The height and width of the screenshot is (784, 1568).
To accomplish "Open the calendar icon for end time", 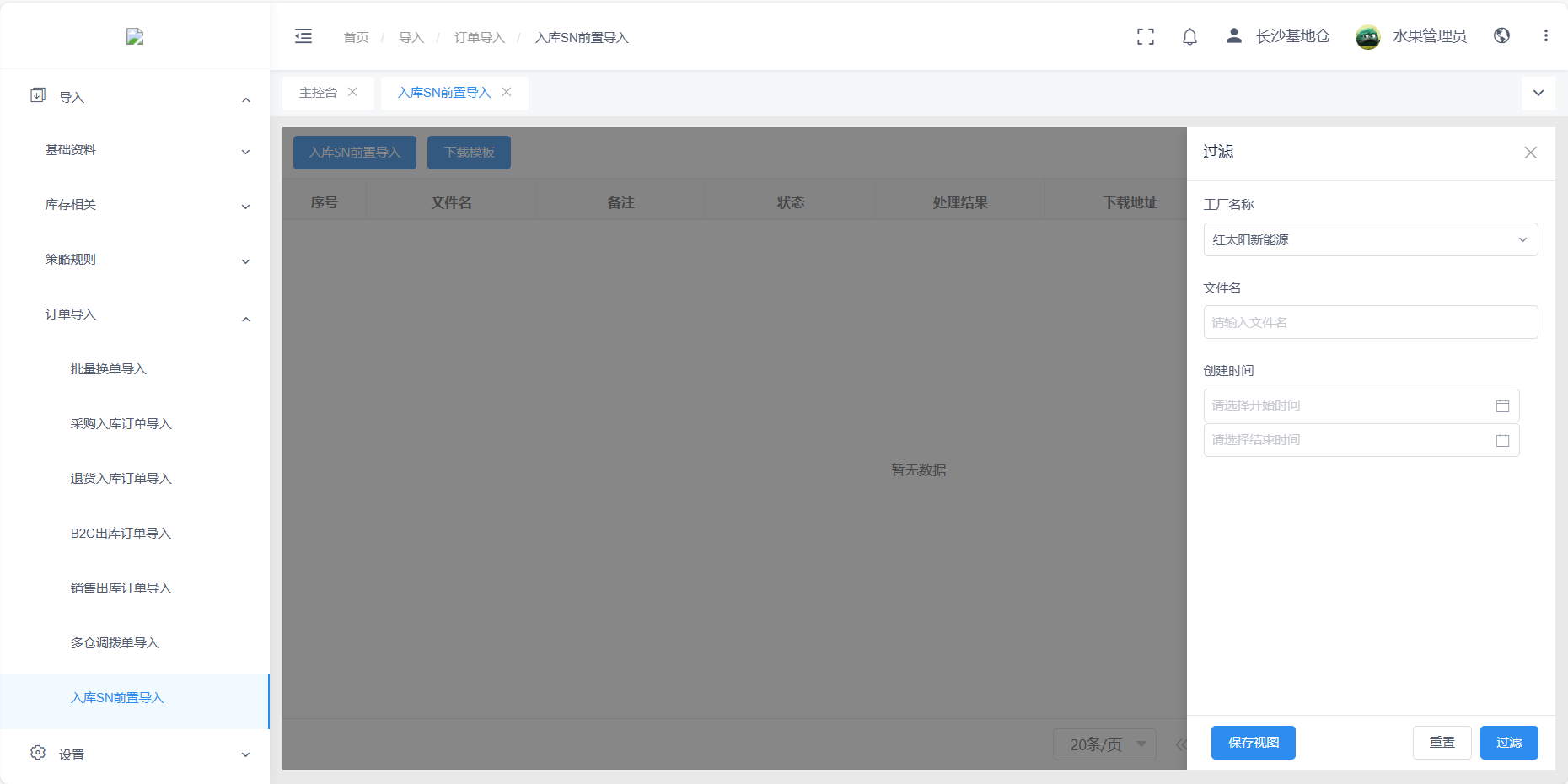I will click(x=1502, y=441).
